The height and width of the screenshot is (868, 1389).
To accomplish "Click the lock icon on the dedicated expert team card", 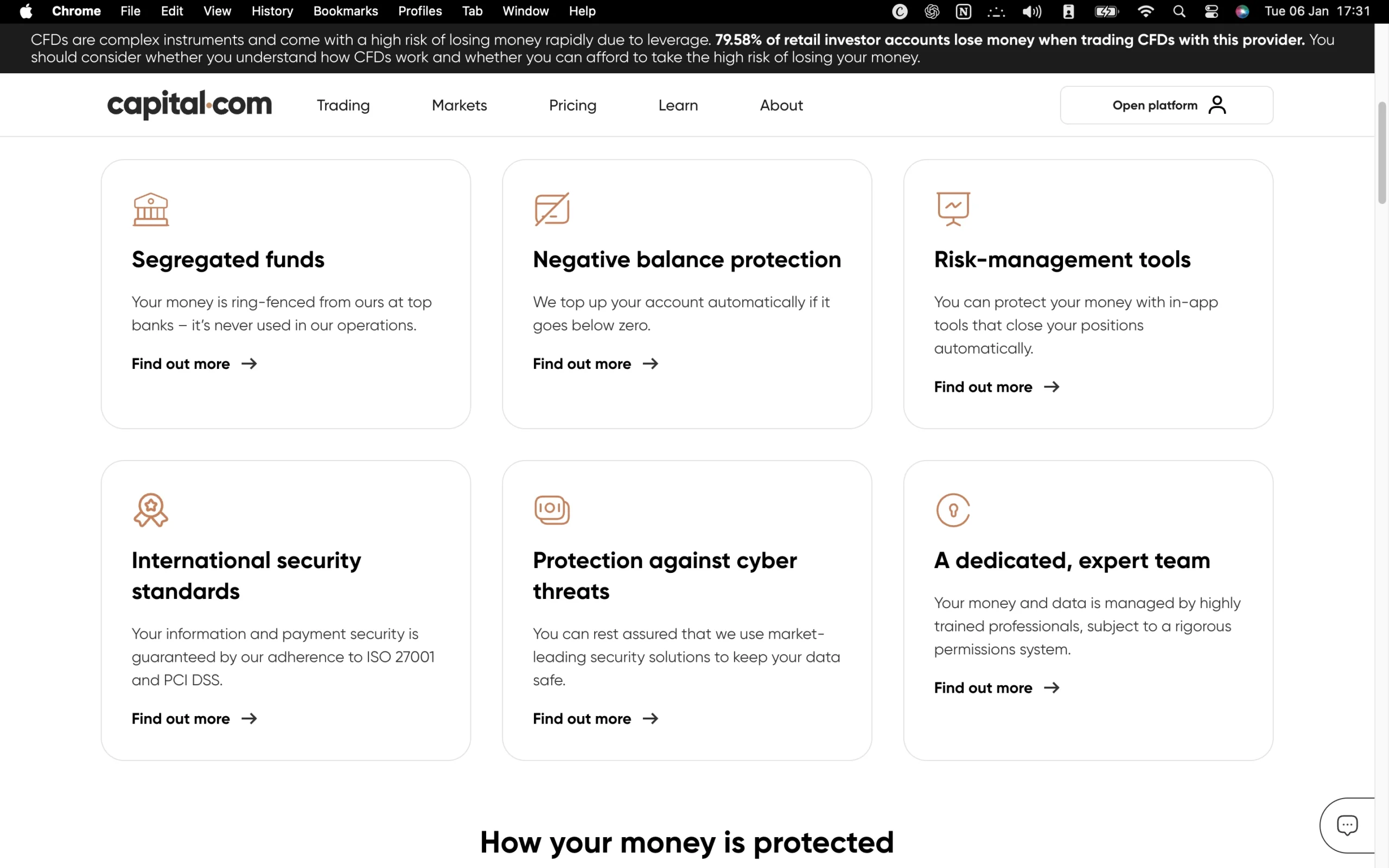I will pos(953,510).
